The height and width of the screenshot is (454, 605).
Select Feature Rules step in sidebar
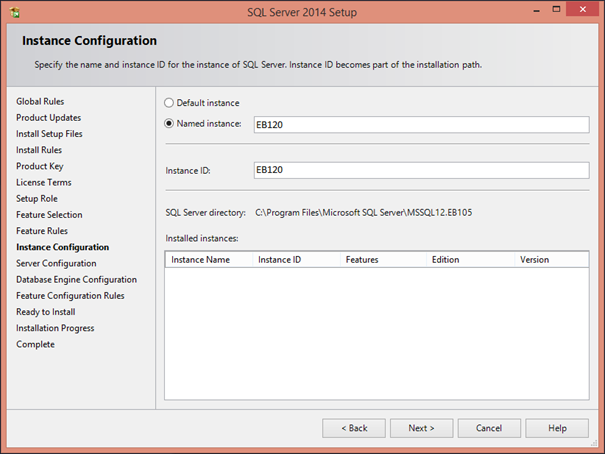point(42,231)
